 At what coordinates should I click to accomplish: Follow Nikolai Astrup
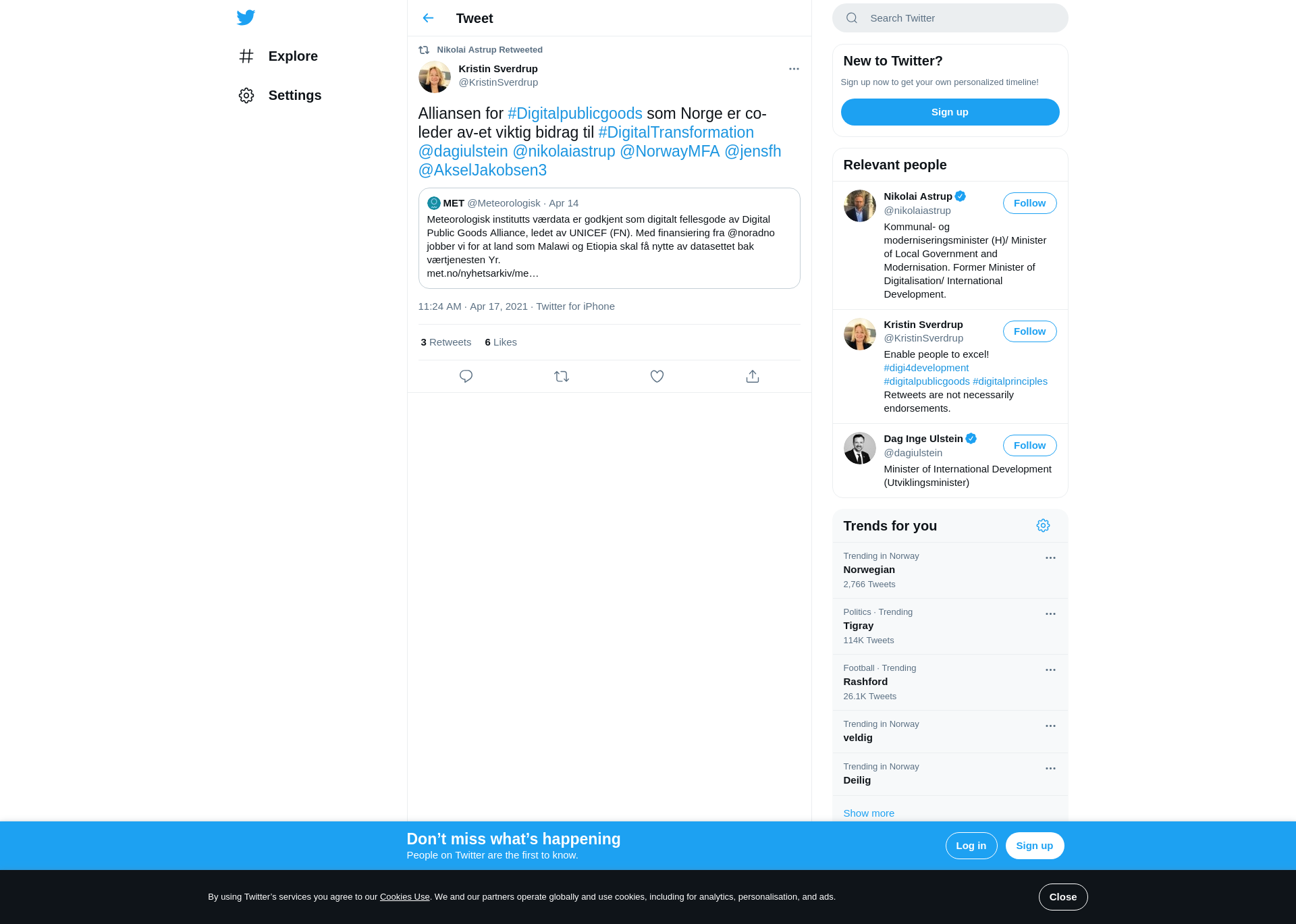1029,203
